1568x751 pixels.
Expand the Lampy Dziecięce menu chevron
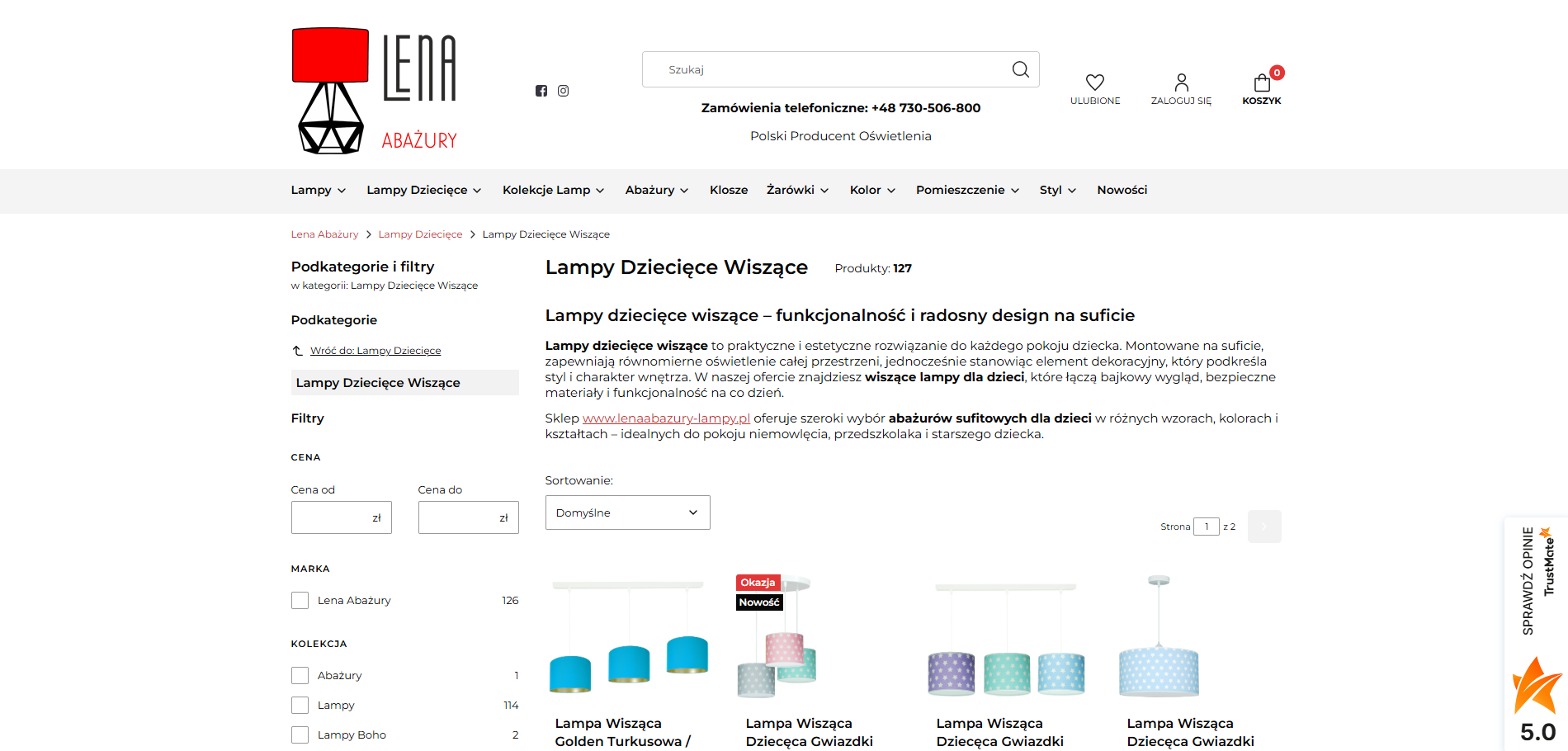477,190
